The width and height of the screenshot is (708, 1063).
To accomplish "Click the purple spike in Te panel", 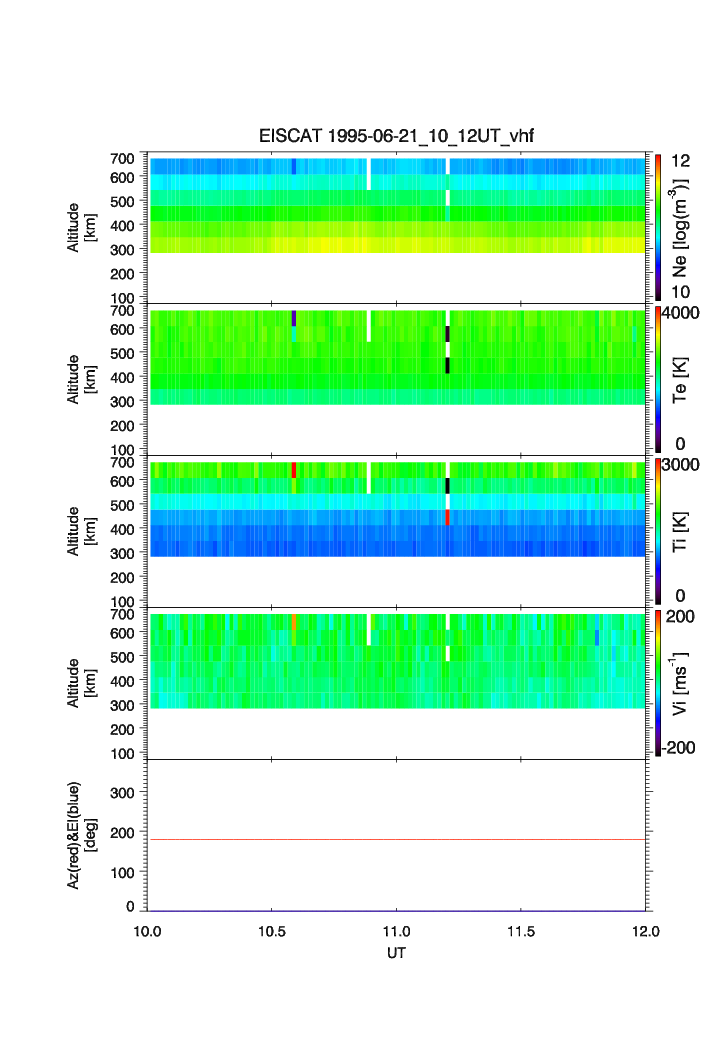I will [x=293, y=318].
